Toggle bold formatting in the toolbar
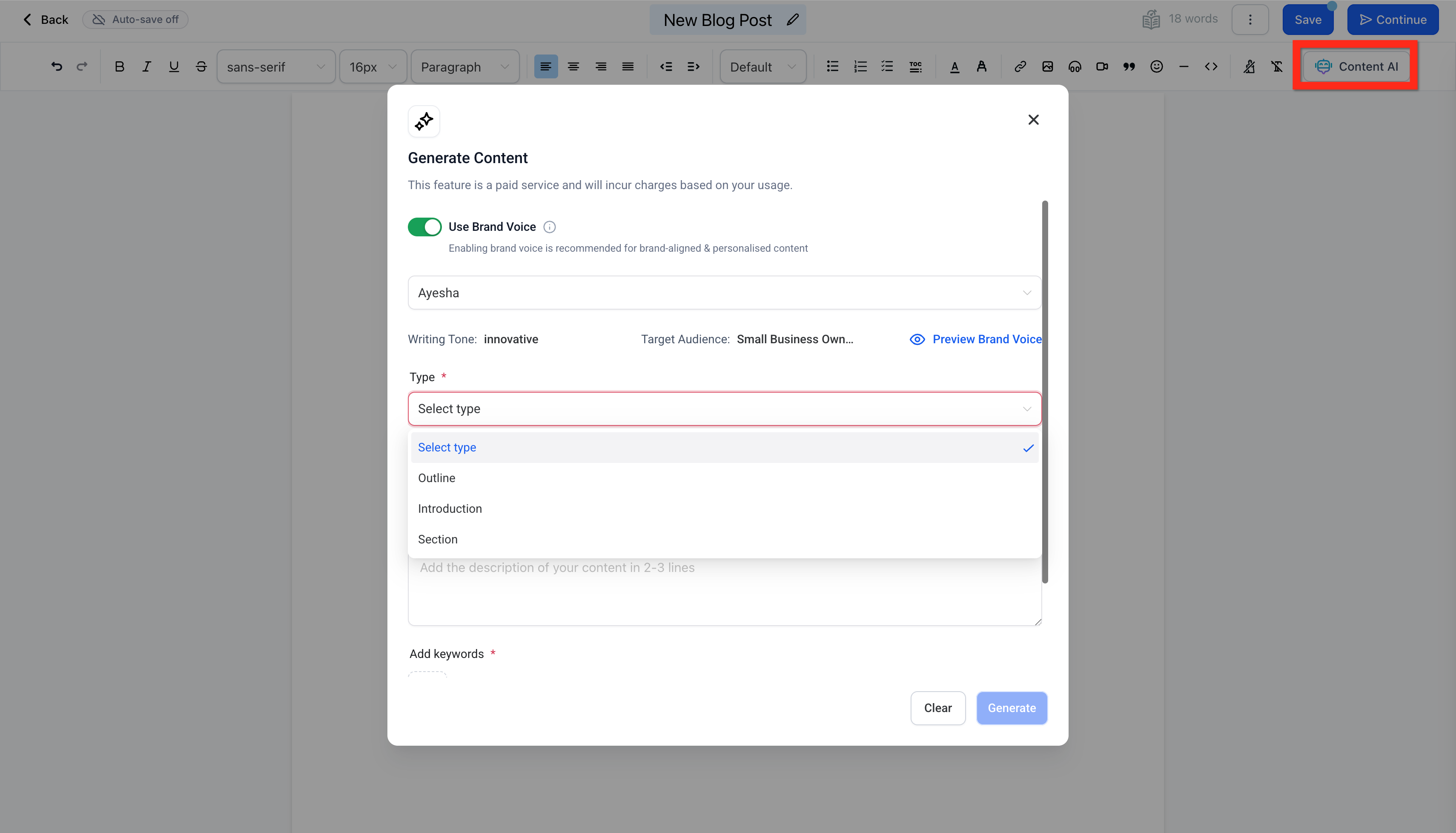Screen dimensions: 1456x833 click(119, 67)
